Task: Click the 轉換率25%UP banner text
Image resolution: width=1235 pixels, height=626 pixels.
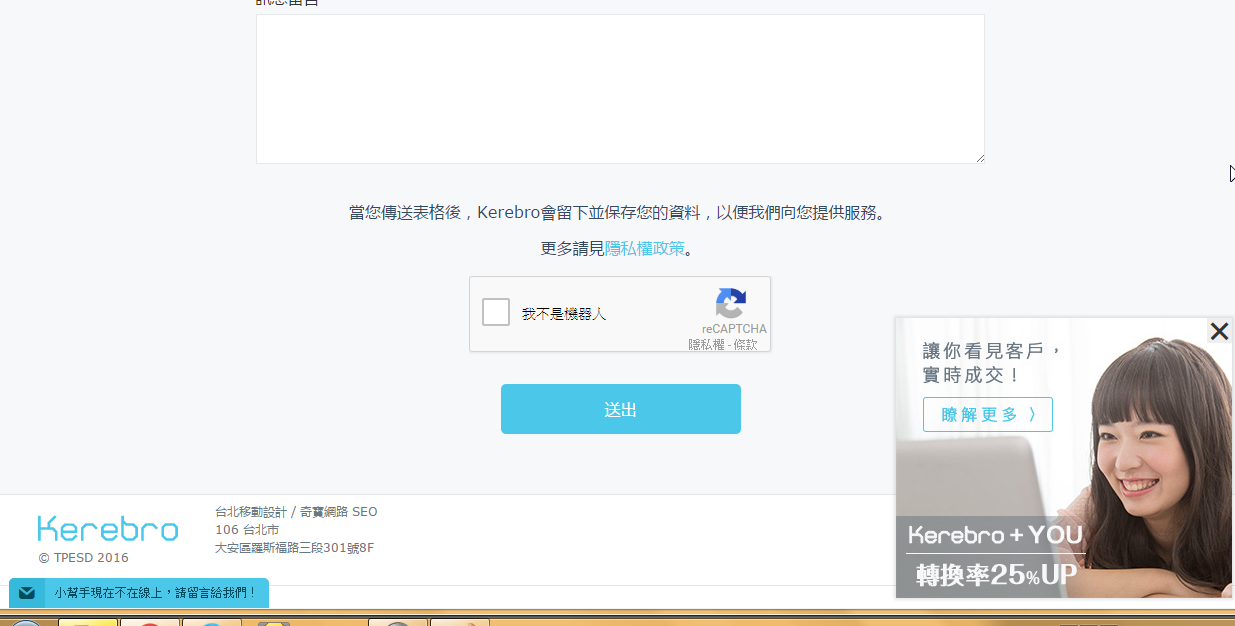Action: click(x=996, y=575)
